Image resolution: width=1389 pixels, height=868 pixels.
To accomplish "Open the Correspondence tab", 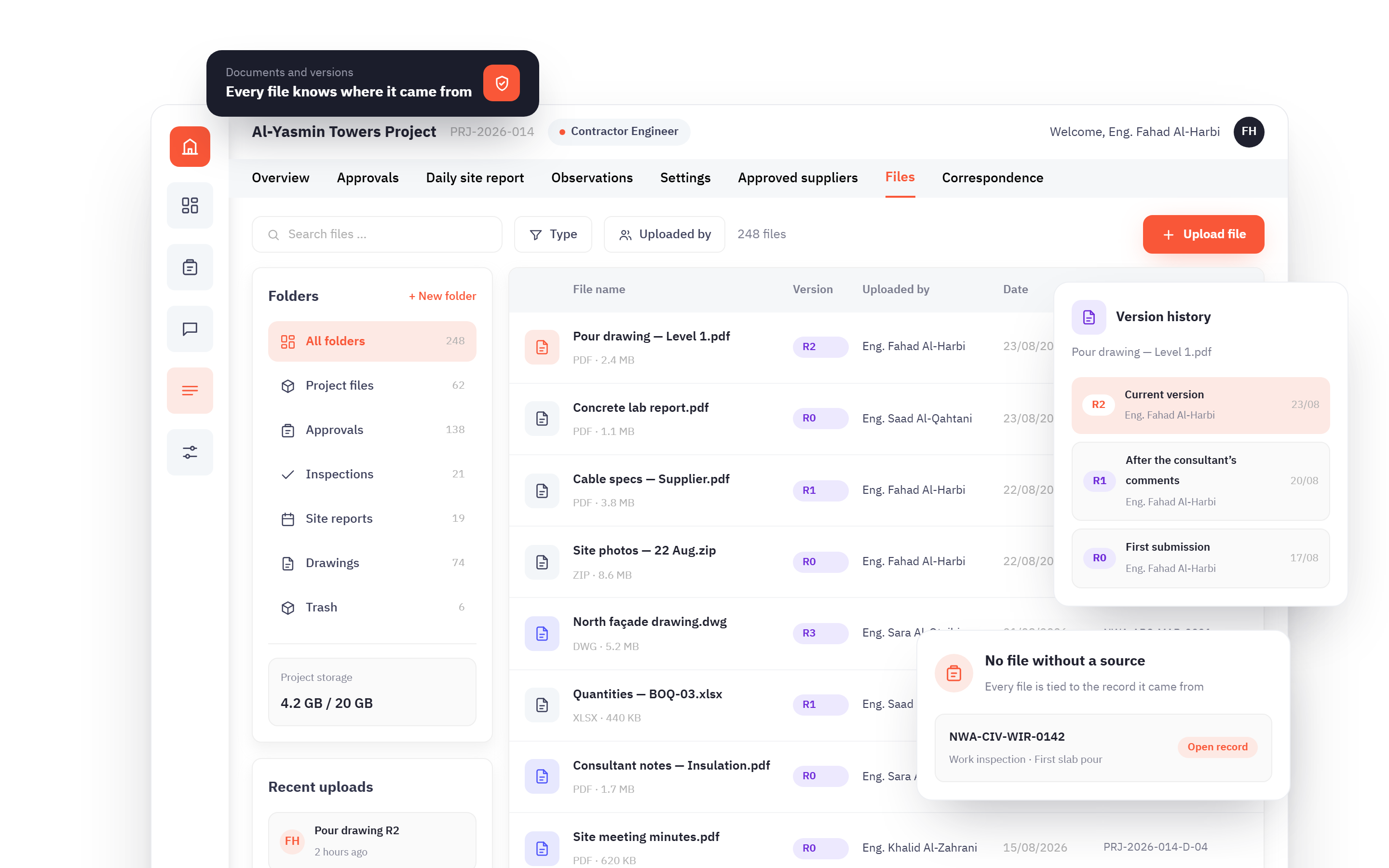I will (993, 178).
